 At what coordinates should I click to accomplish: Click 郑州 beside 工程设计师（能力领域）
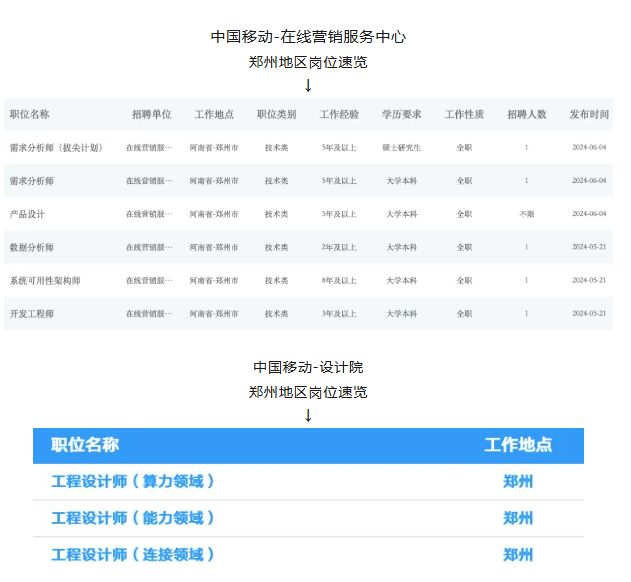point(518,518)
